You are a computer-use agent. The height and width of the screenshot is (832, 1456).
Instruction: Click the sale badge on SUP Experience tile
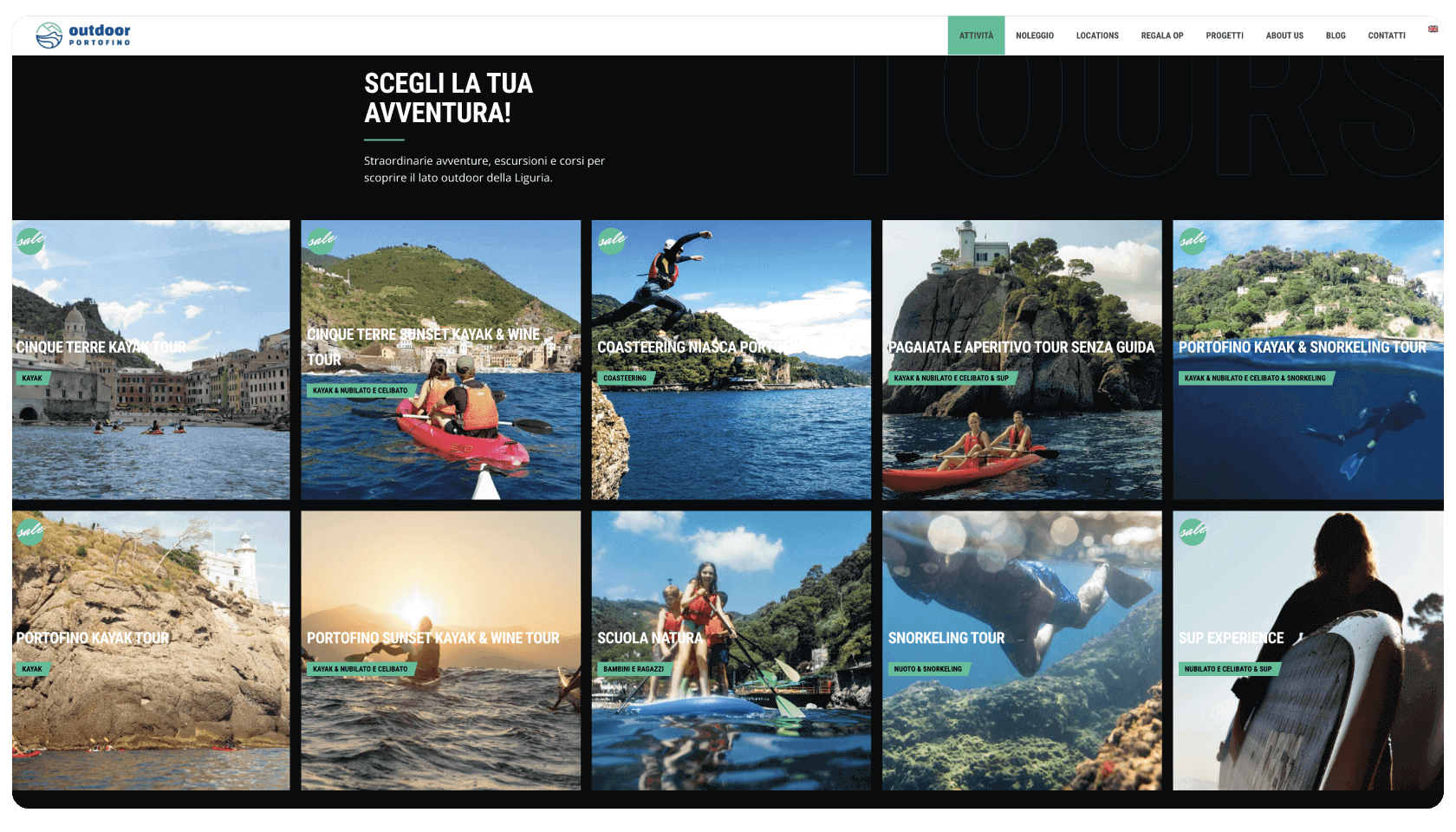click(1193, 530)
